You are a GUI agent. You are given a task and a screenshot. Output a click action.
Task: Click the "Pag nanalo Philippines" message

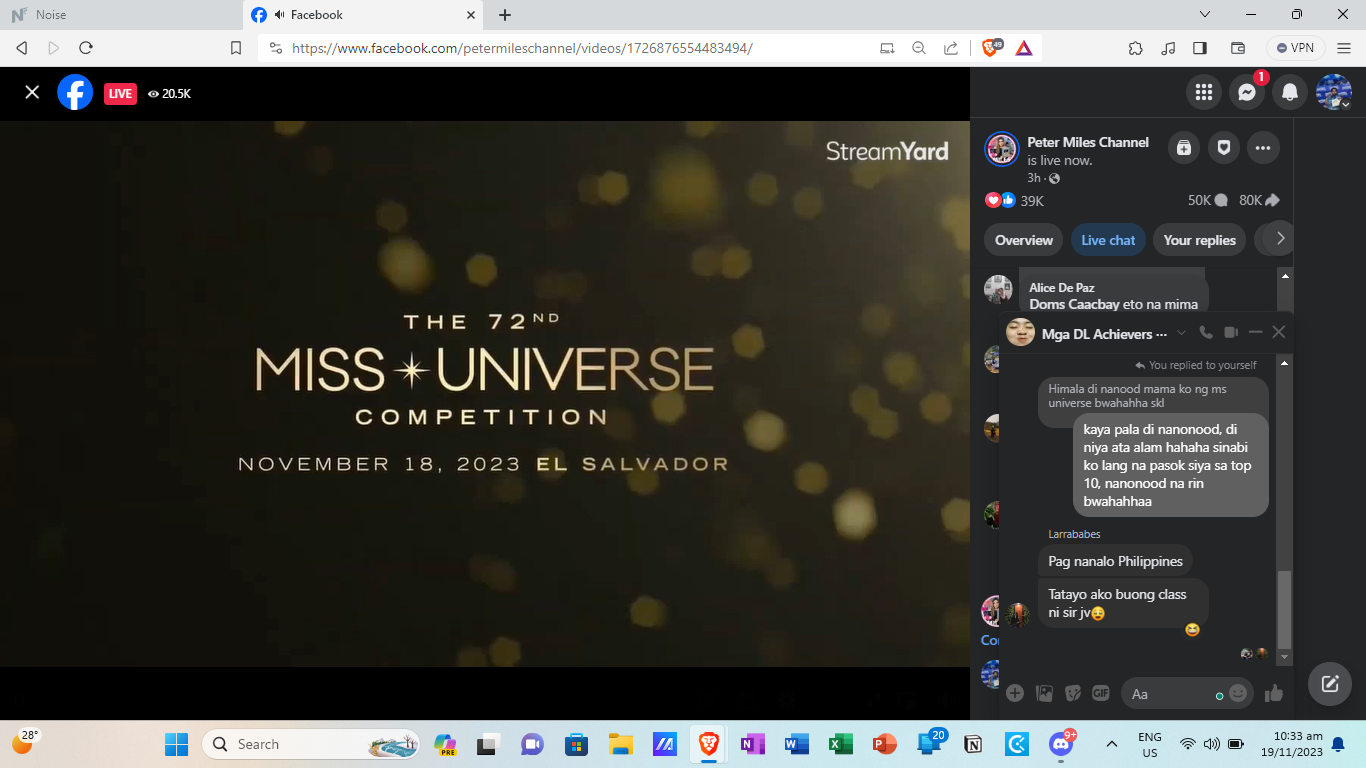(1115, 561)
